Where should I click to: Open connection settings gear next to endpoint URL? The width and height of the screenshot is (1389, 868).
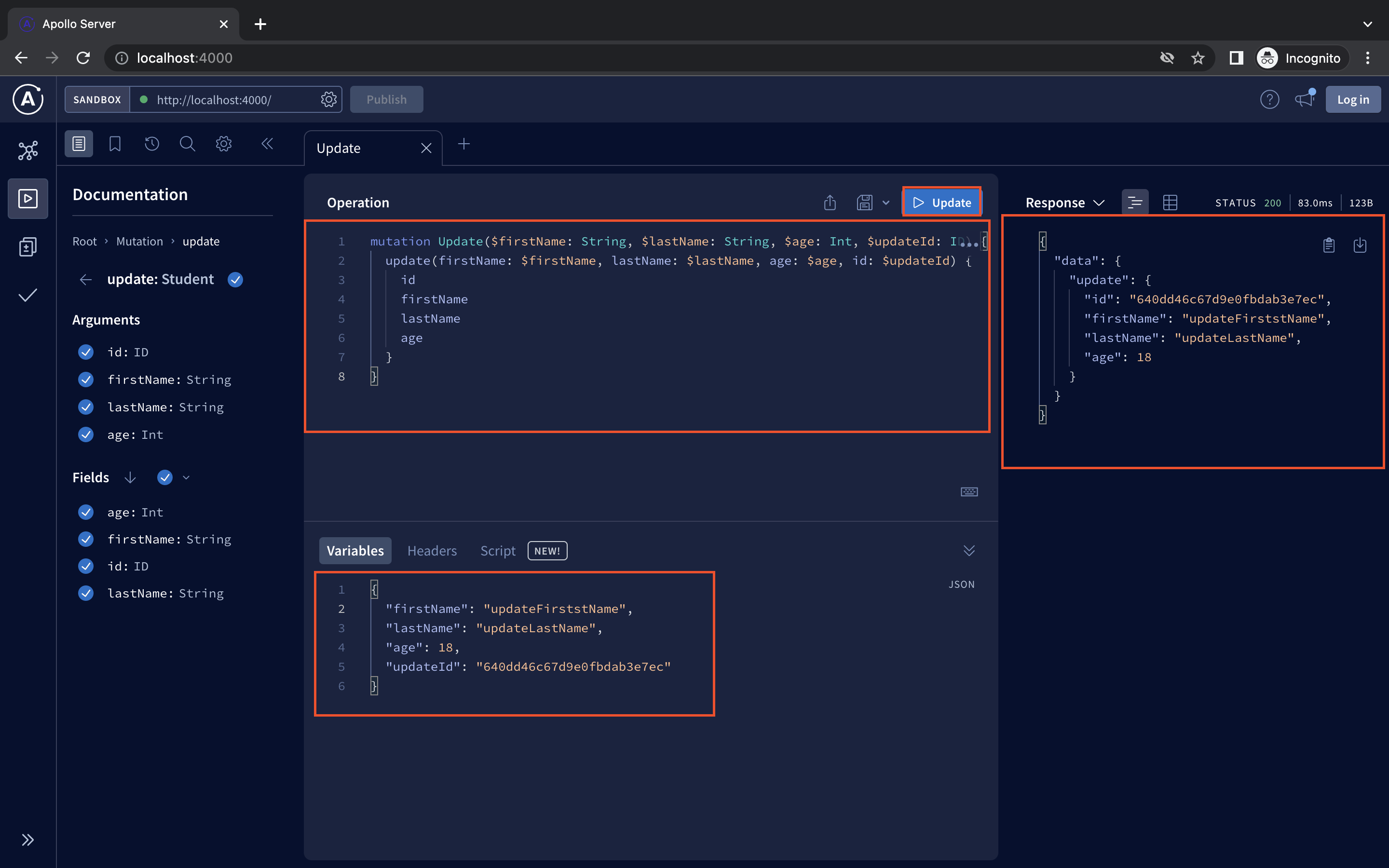click(x=329, y=99)
